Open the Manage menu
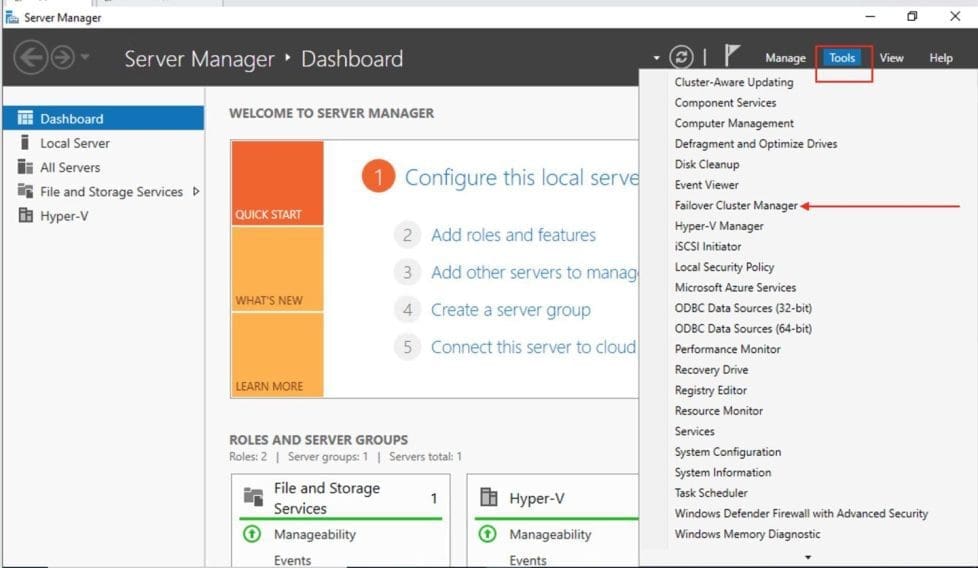Image resolution: width=978 pixels, height=568 pixels. click(785, 58)
